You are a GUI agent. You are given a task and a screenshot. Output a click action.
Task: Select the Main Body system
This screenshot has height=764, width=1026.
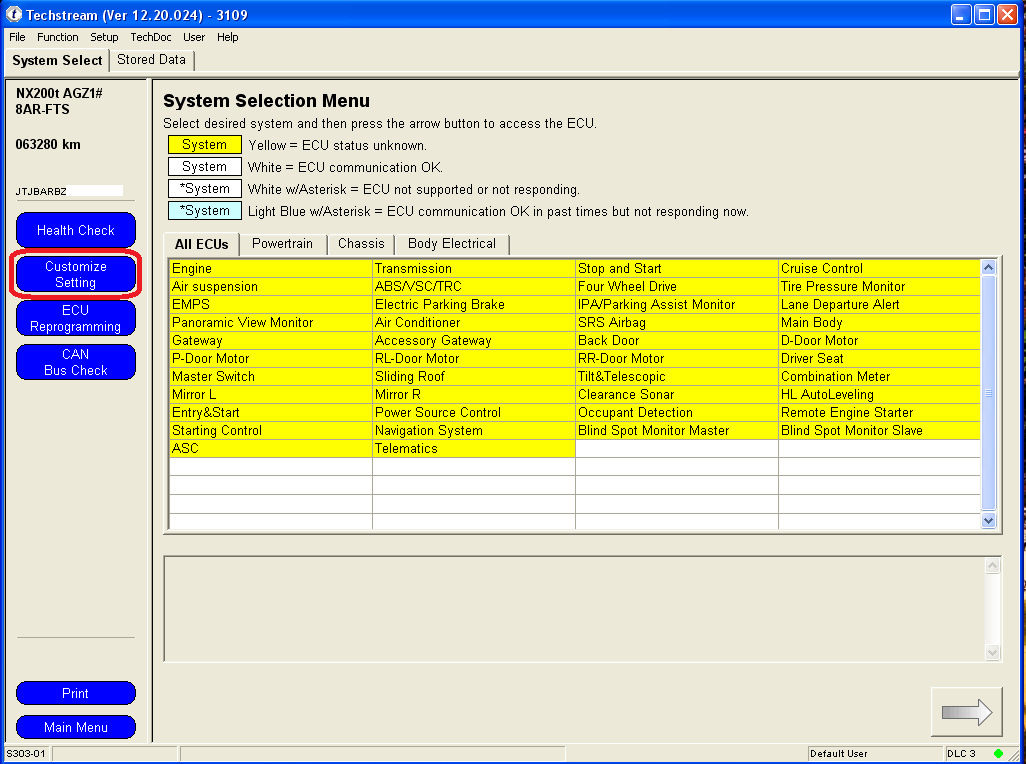click(879, 322)
